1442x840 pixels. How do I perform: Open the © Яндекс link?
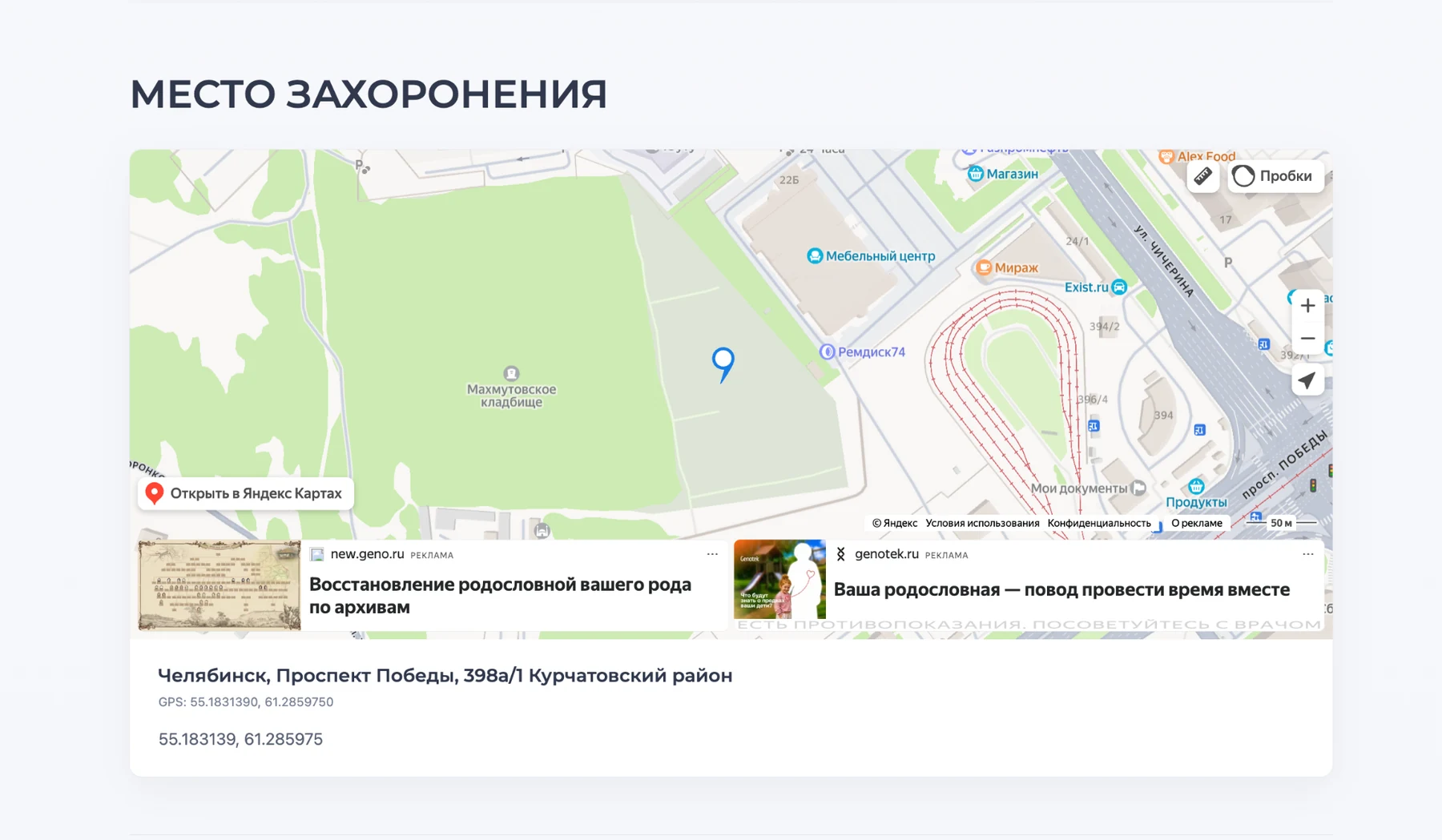point(895,523)
